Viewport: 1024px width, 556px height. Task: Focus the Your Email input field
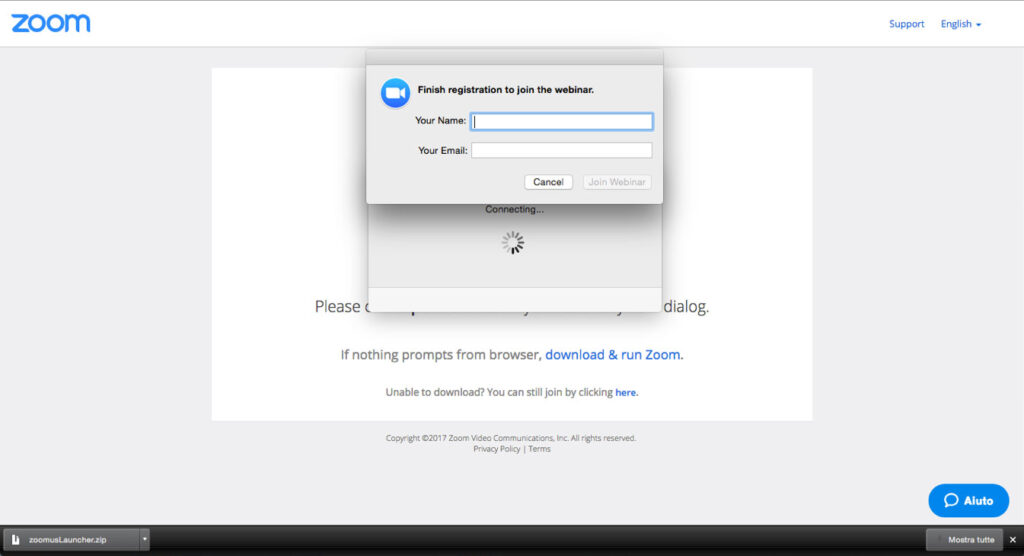[562, 151]
